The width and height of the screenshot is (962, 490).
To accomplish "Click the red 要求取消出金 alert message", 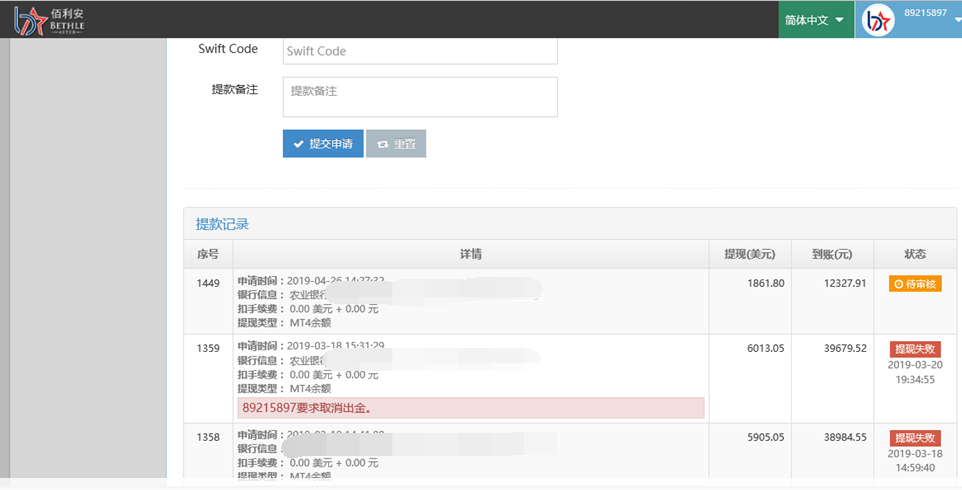I will (x=470, y=408).
